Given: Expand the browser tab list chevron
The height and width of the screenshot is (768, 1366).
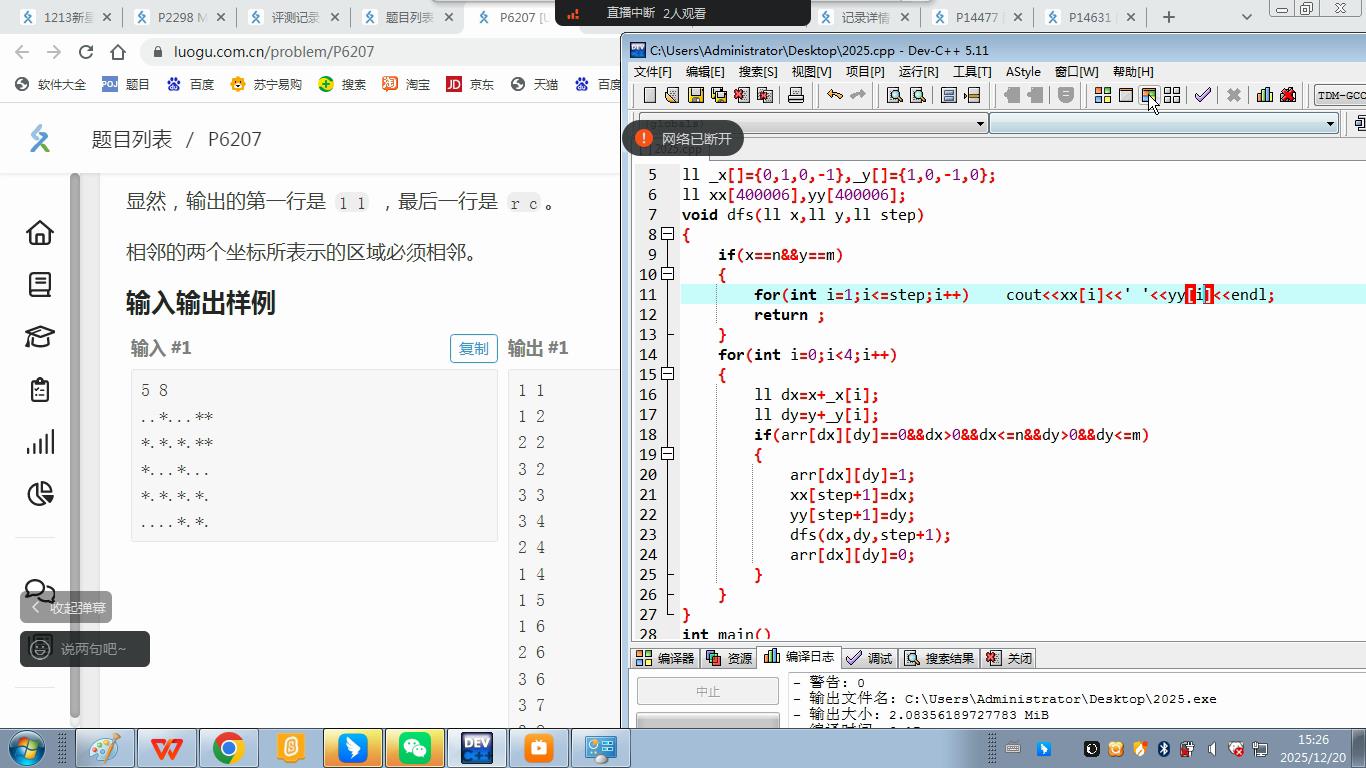Looking at the screenshot, I should pos(1246,17).
